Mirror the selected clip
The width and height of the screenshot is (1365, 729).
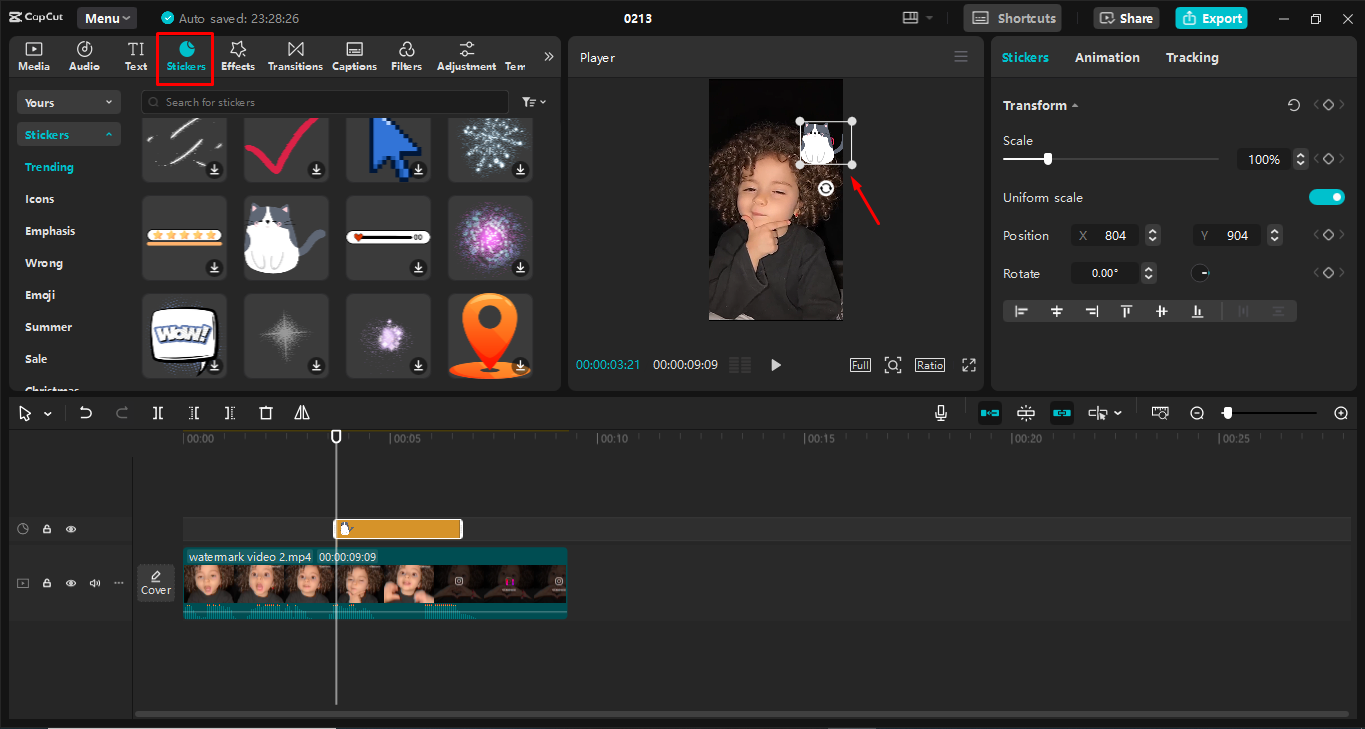coord(301,412)
